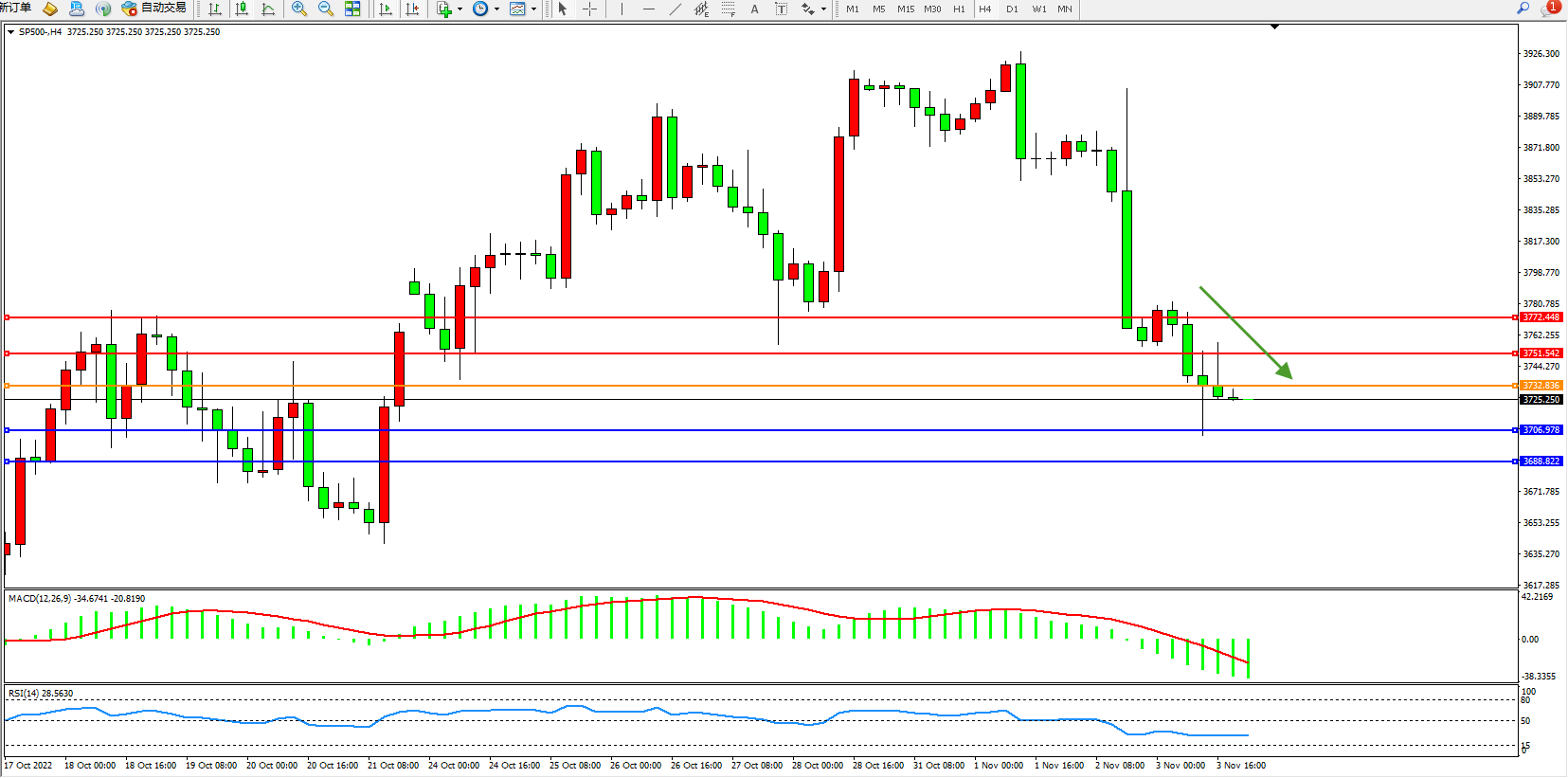Click the M15 timeframe button
The image size is (1568, 778).
906,9
